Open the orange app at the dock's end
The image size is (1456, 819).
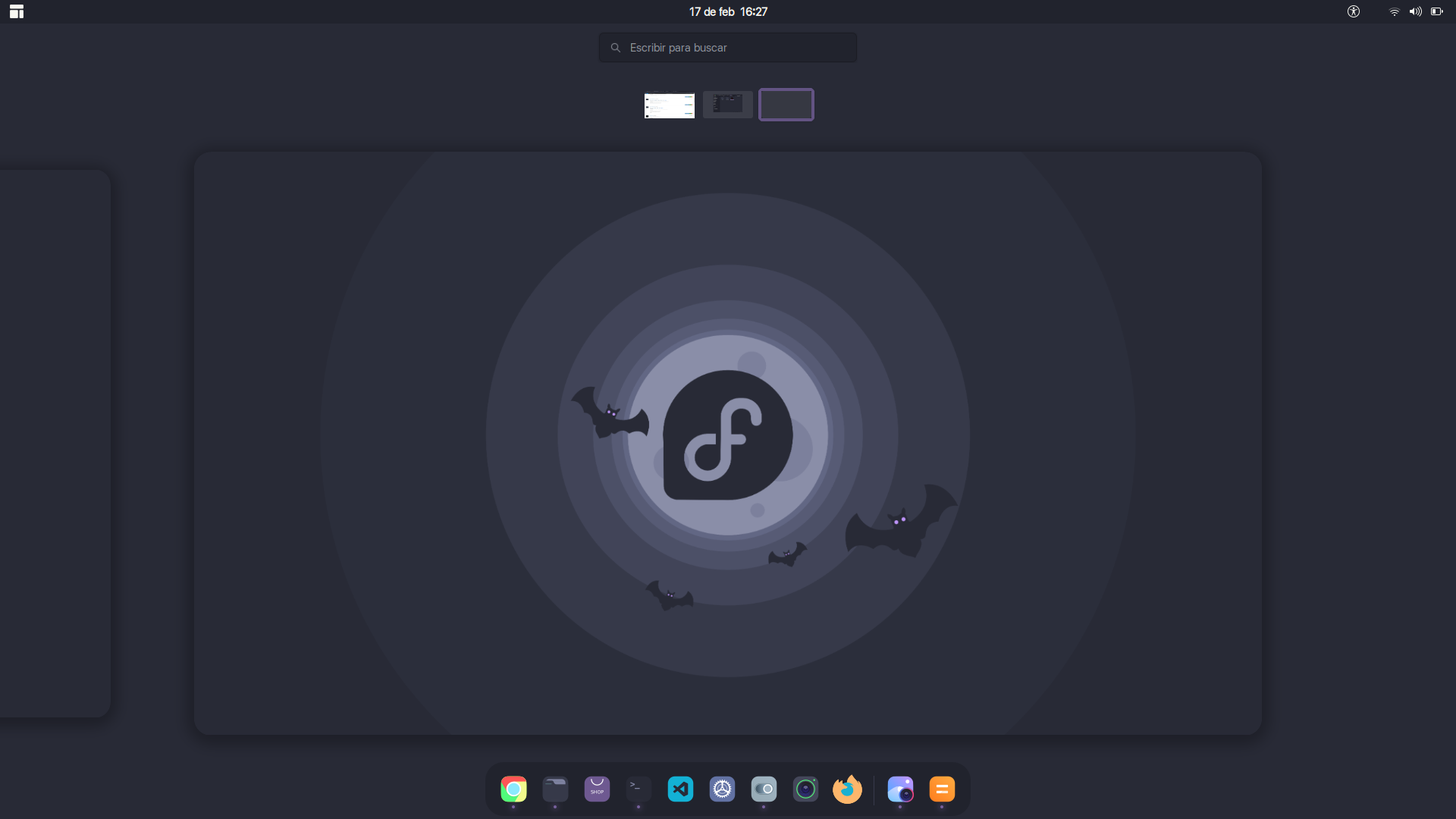click(x=941, y=789)
